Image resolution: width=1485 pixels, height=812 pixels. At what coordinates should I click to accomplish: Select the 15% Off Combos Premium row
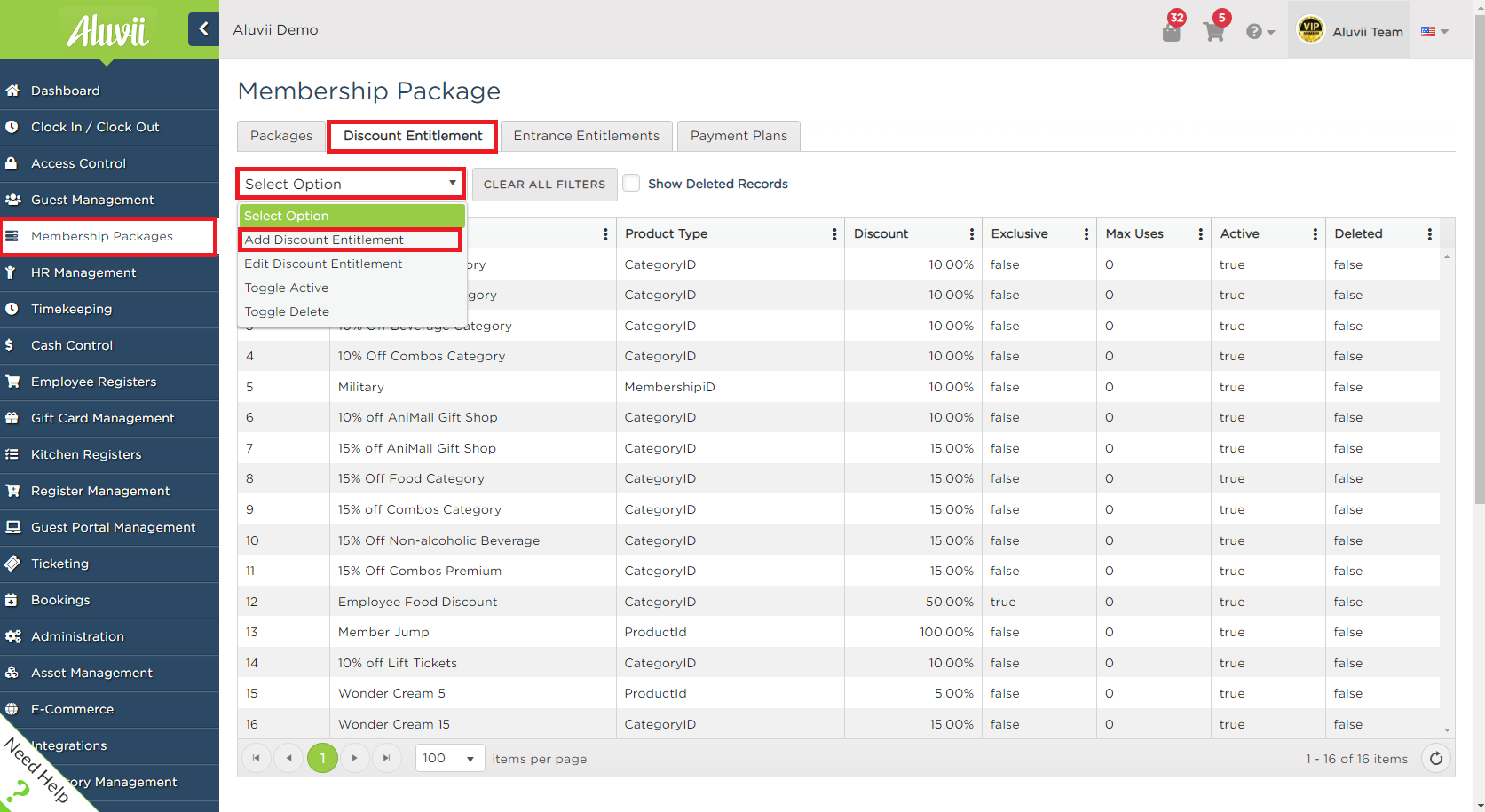click(x=839, y=571)
